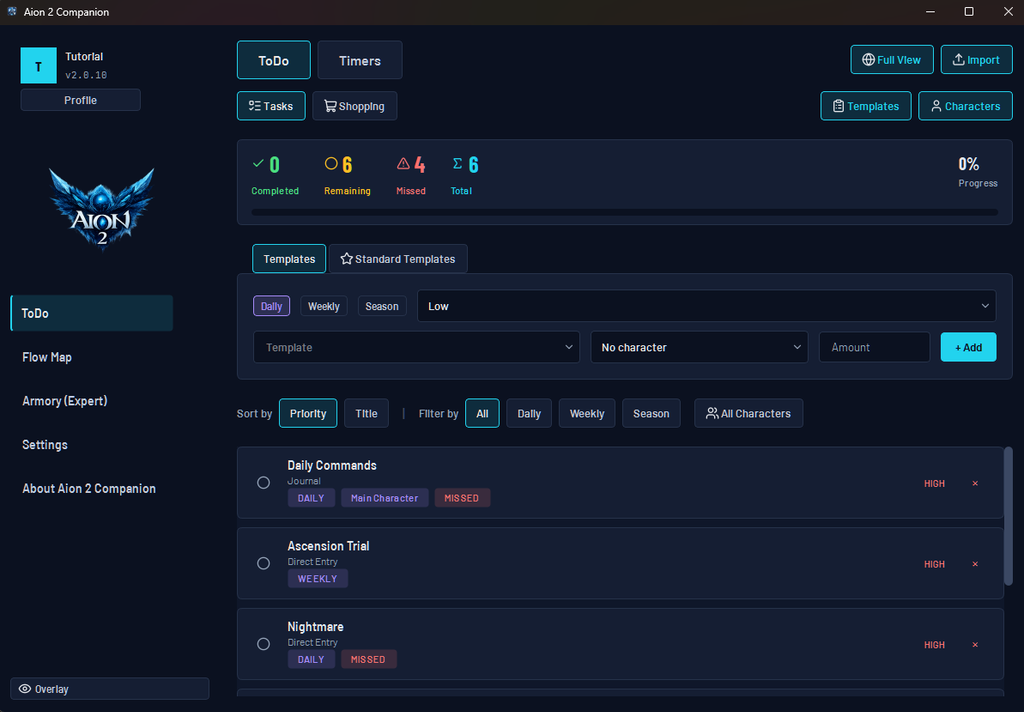
Task: Open the Template dropdown
Action: pos(417,347)
